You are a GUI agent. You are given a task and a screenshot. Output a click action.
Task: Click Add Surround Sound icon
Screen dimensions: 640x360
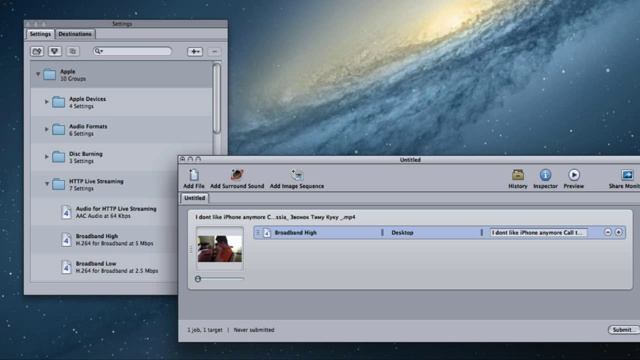[x=237, y=175]
